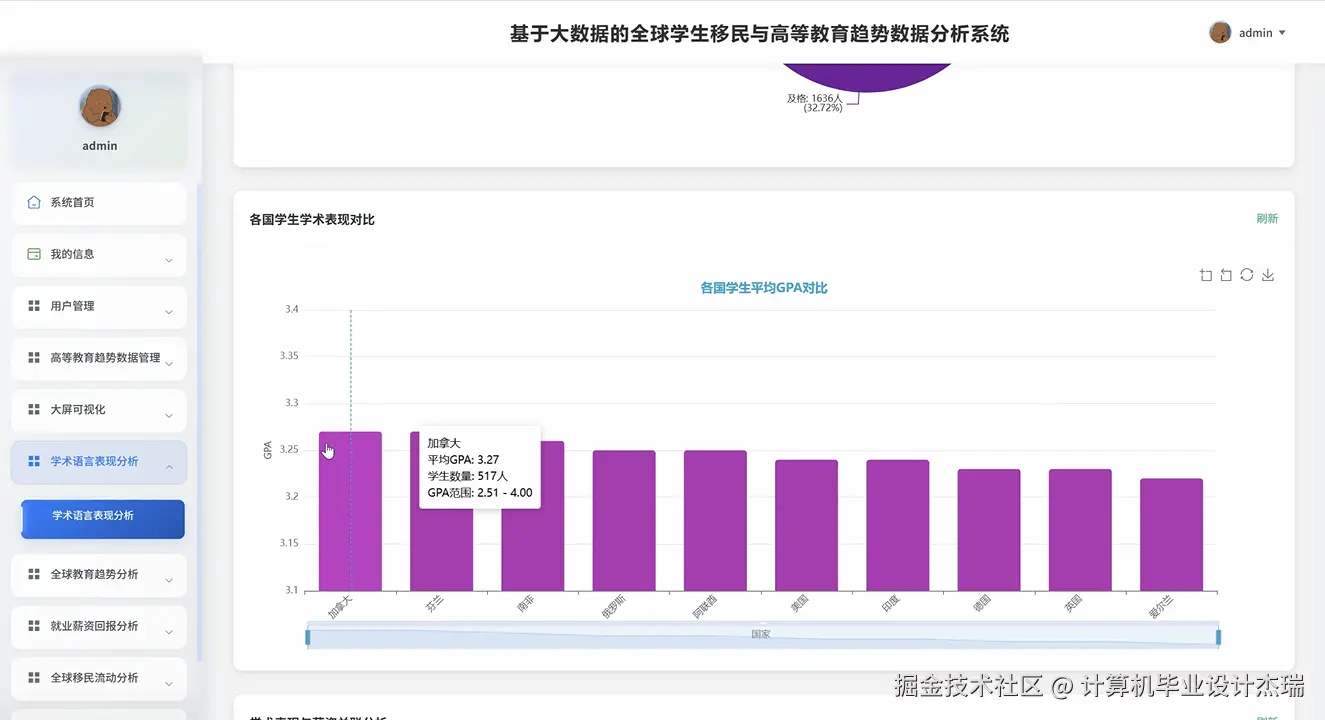Click the 俄罗斯 bar in GPA chart
The height and width of the screenshot is (720, 1325).
[624, 521]
